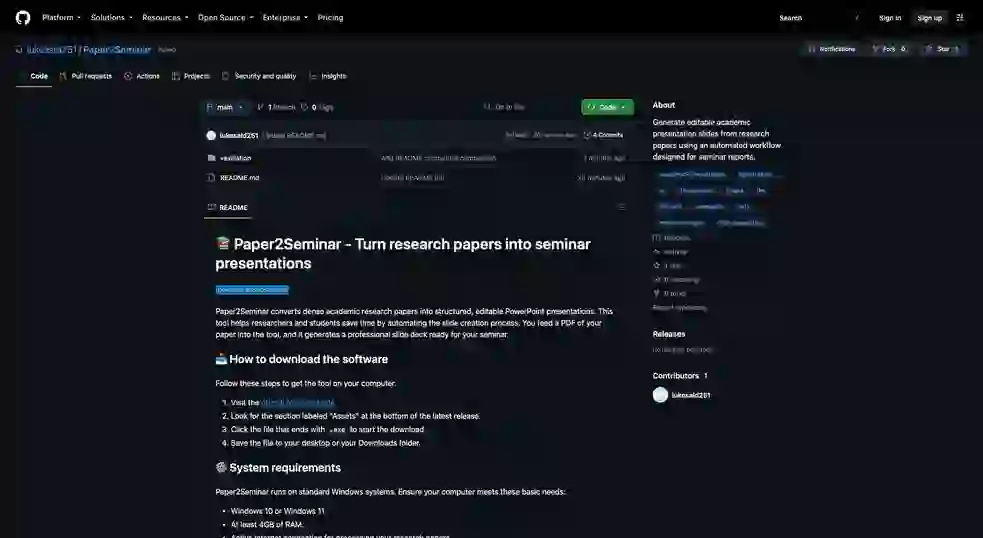
Task: Open the Releases heading link
Action: point(669,334)
